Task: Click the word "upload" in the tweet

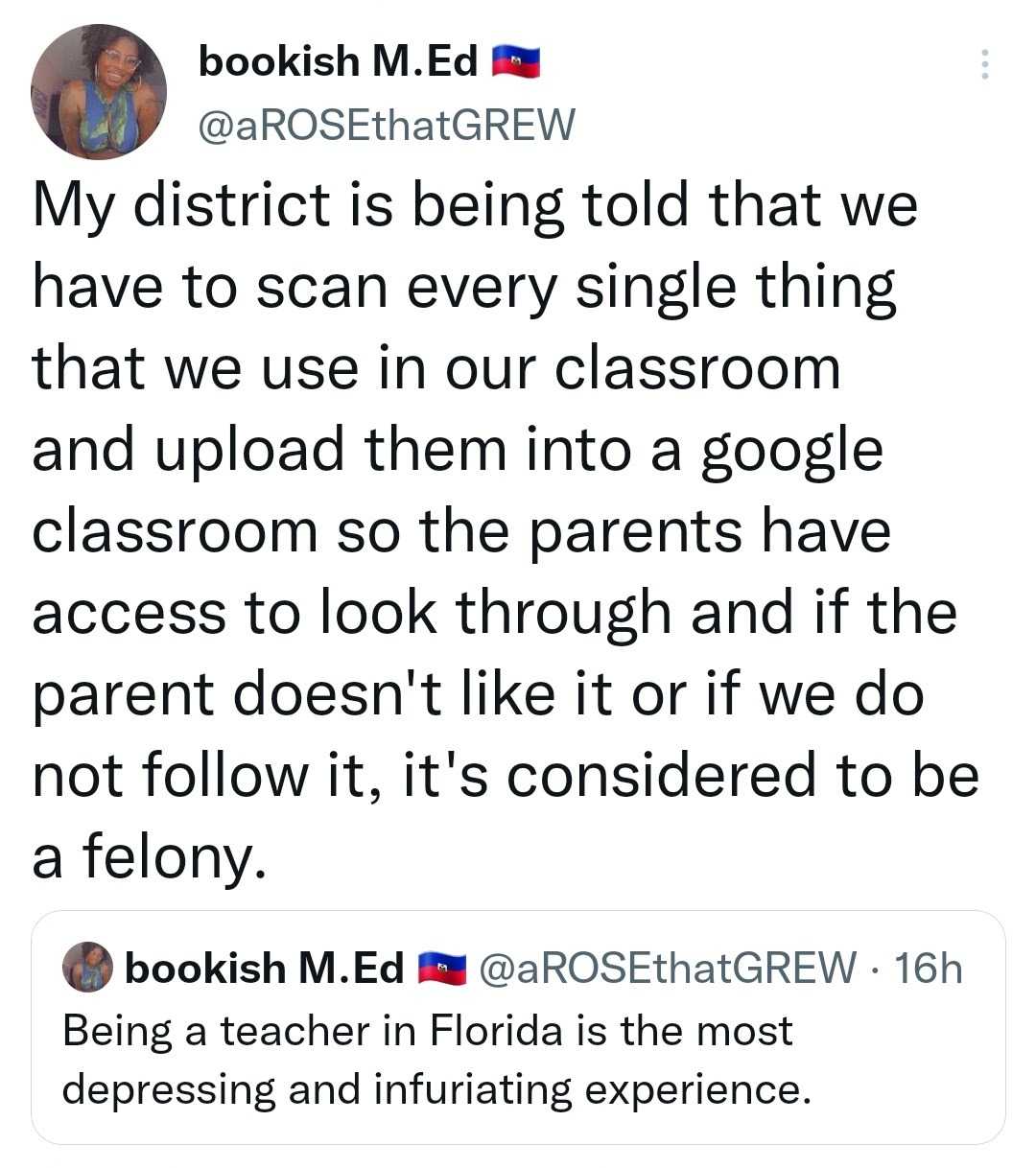Action: tap(249, 451)
